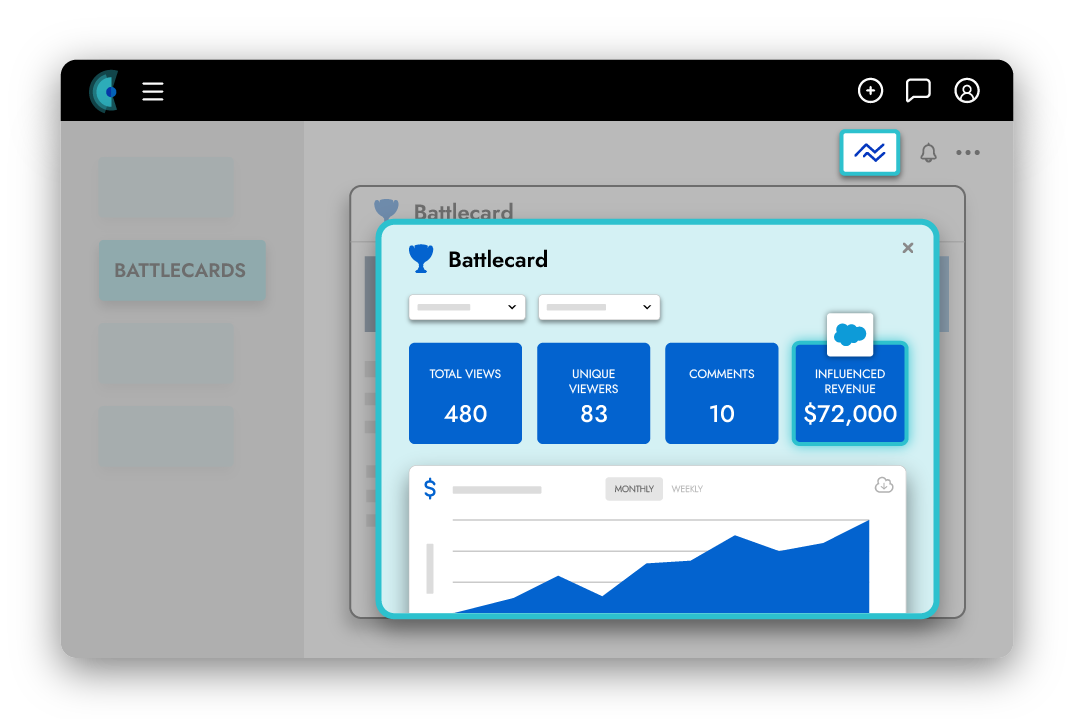Open the three-dot more options menu

pos(967,153)
